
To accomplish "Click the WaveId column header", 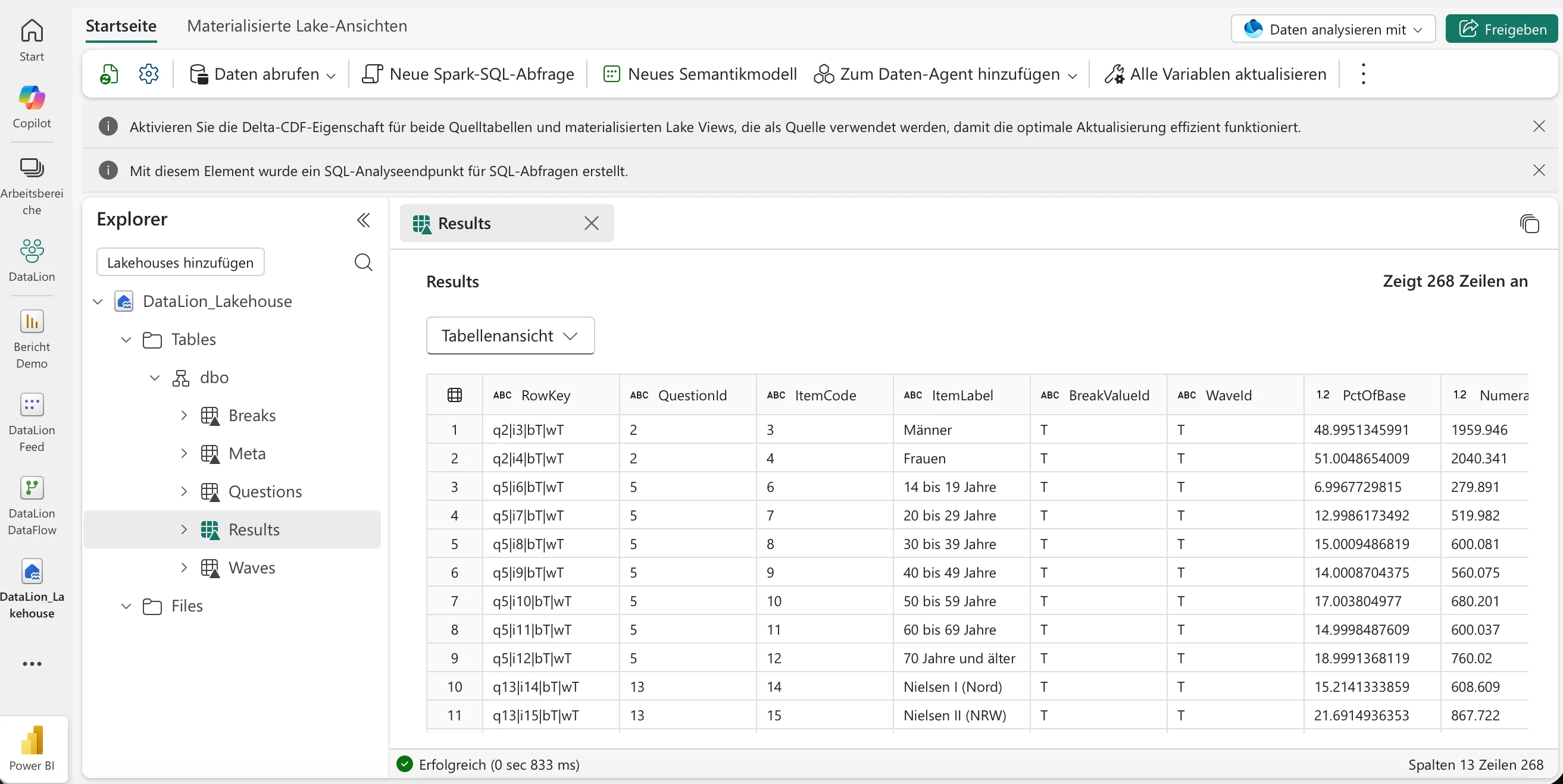I will click(1236, 395).
